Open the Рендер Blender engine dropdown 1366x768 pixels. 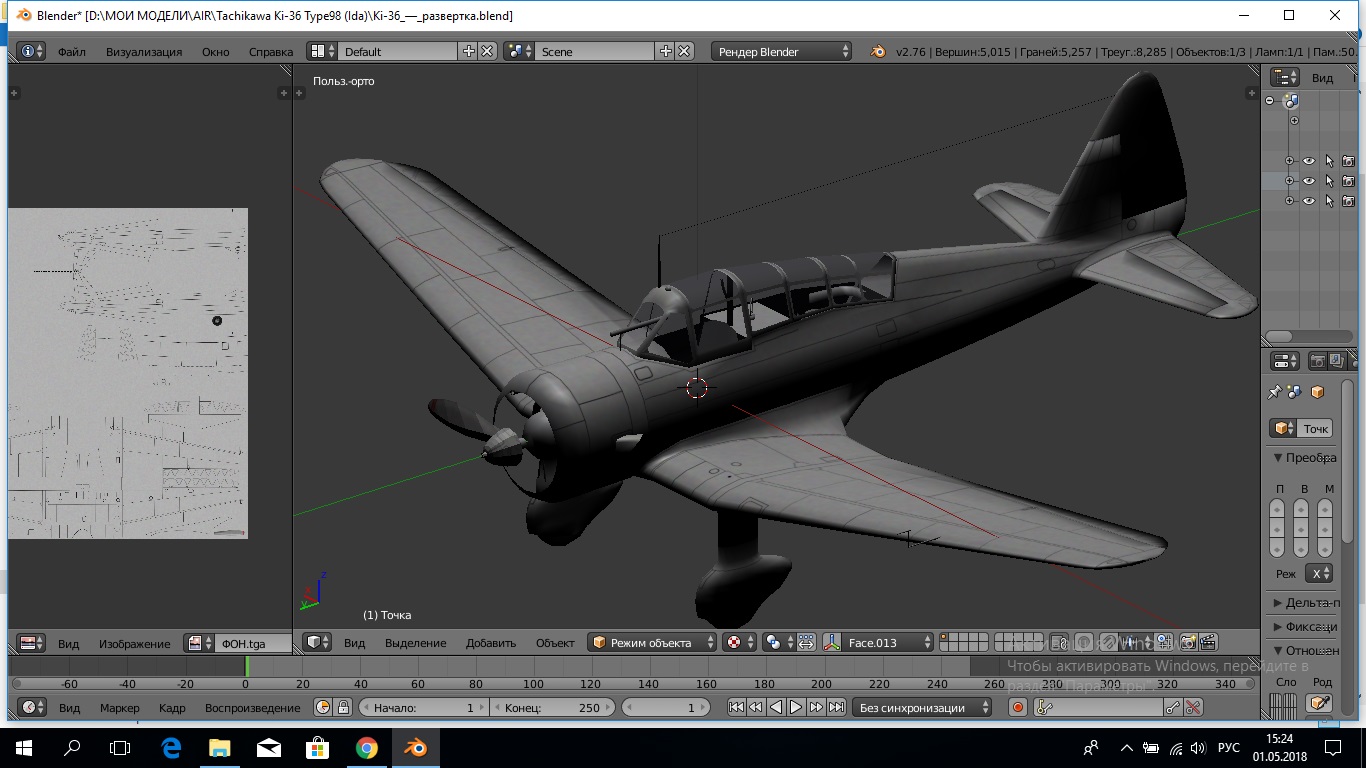782,51
